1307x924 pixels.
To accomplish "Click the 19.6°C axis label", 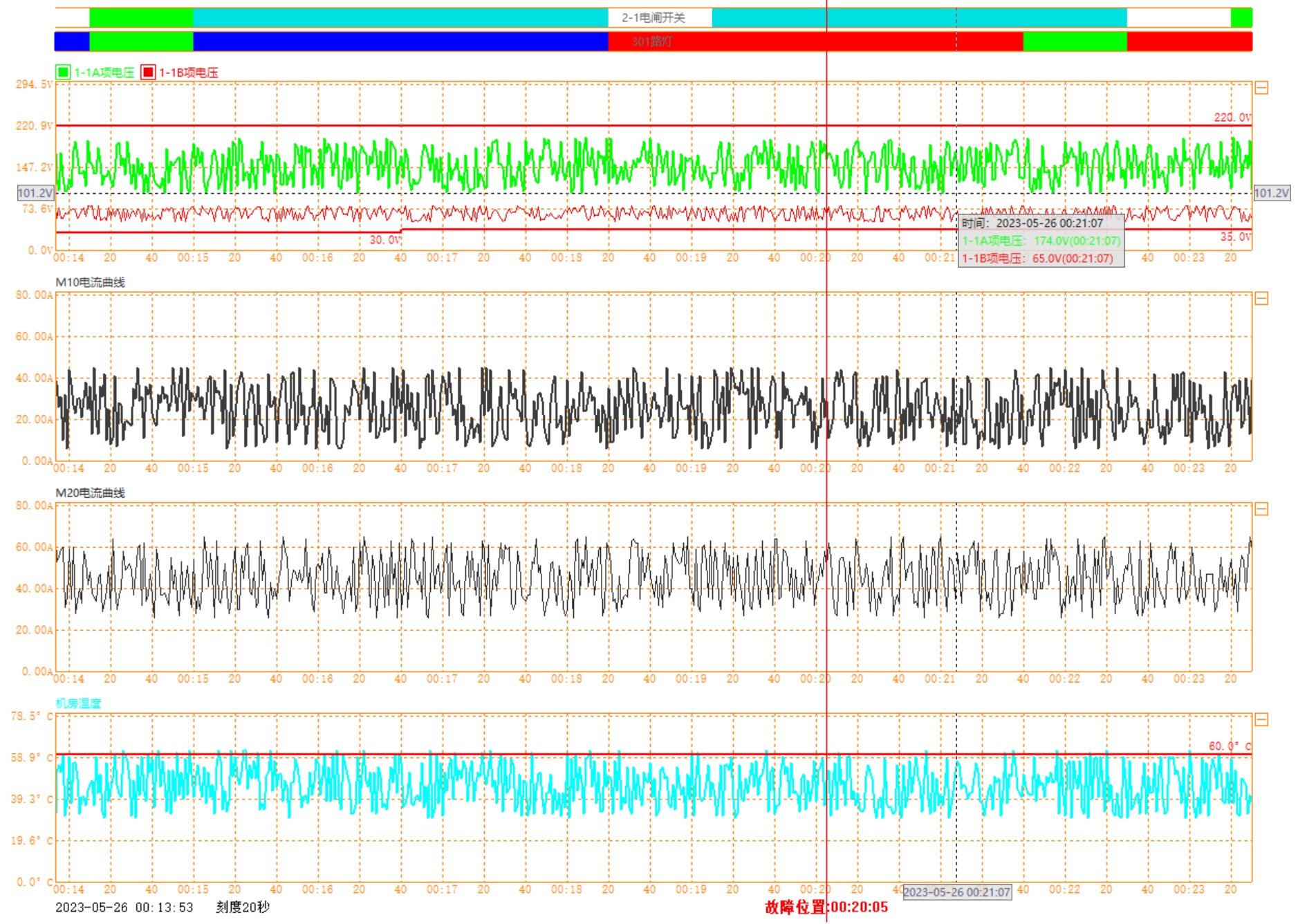I will [32, 841].
